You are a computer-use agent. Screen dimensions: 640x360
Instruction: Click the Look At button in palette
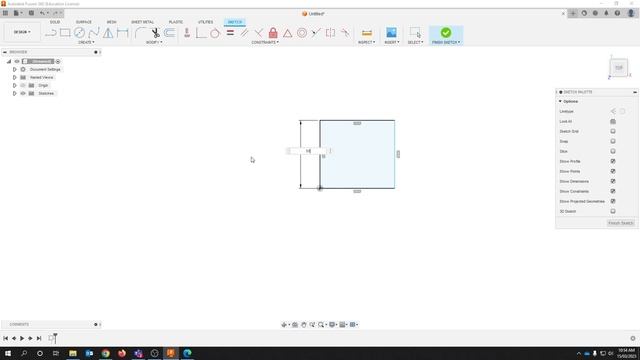point(613,122)
